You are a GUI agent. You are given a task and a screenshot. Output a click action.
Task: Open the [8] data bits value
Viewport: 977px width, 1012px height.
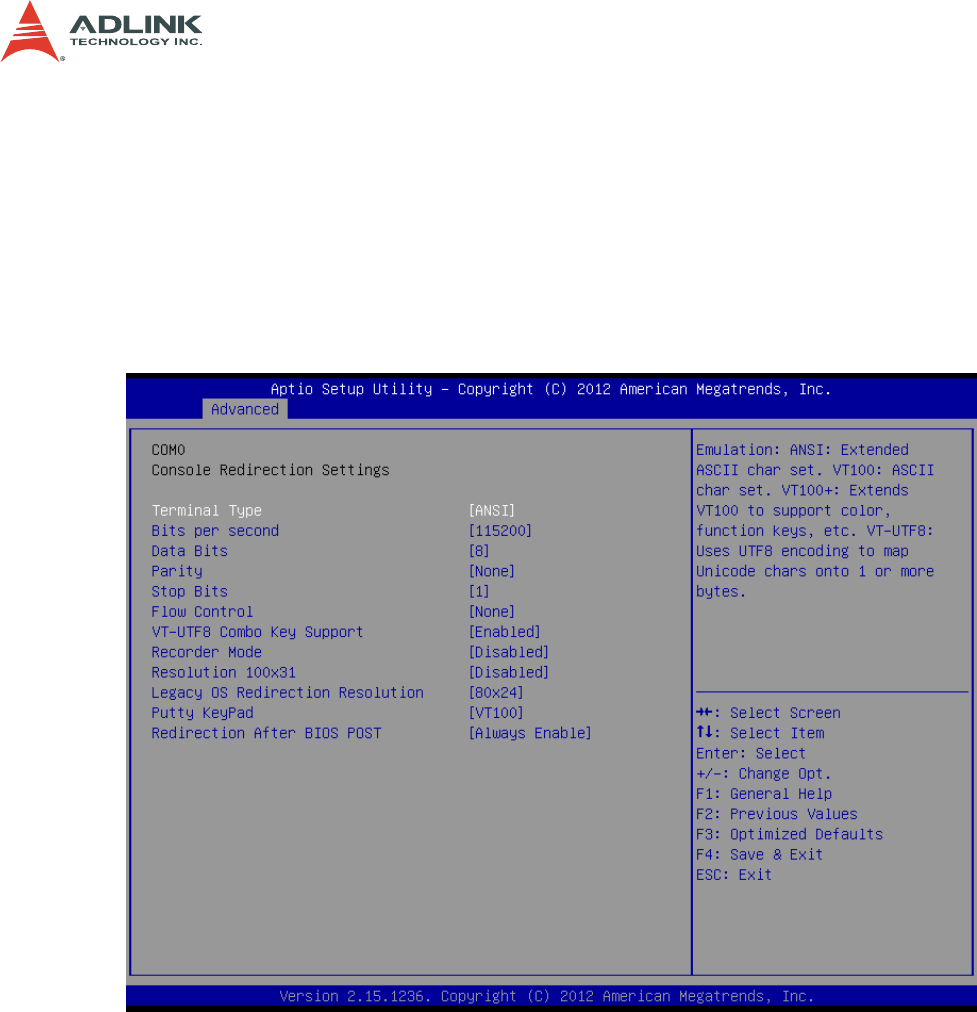[479, 551]
